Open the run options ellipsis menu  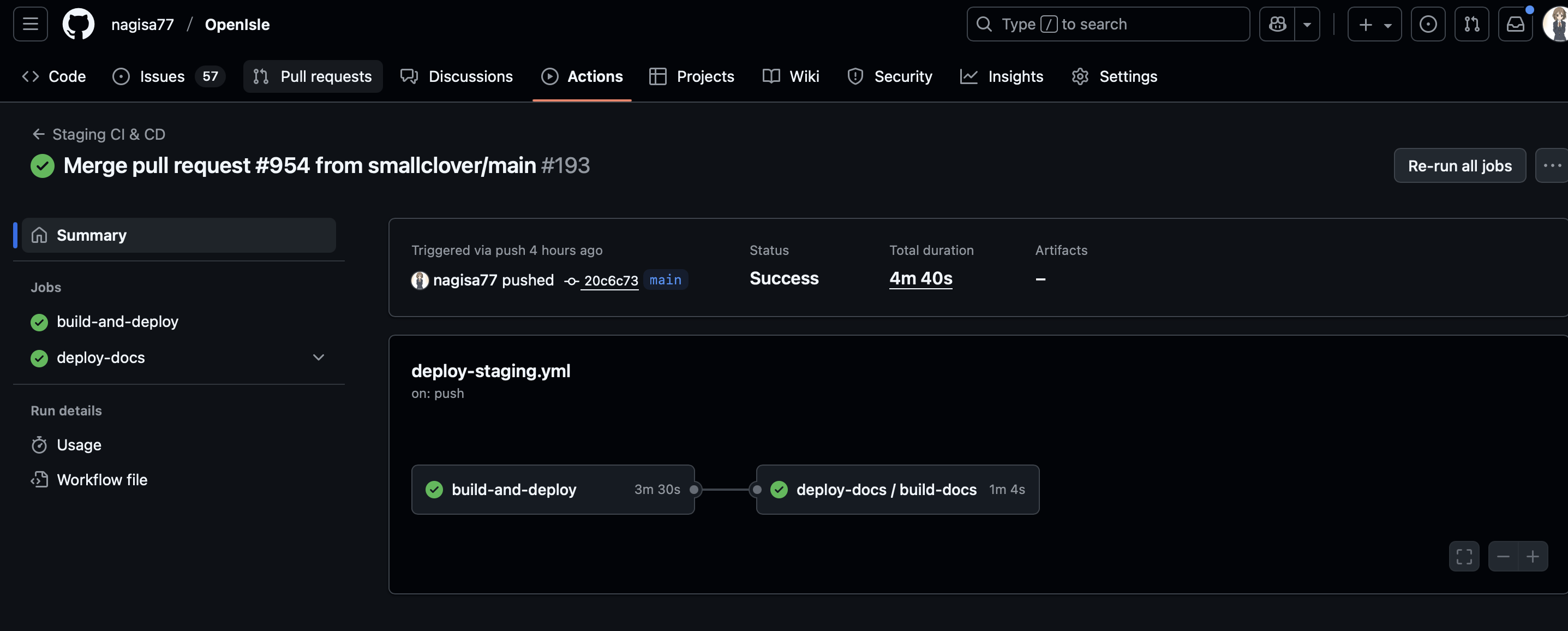point(1552,166)
